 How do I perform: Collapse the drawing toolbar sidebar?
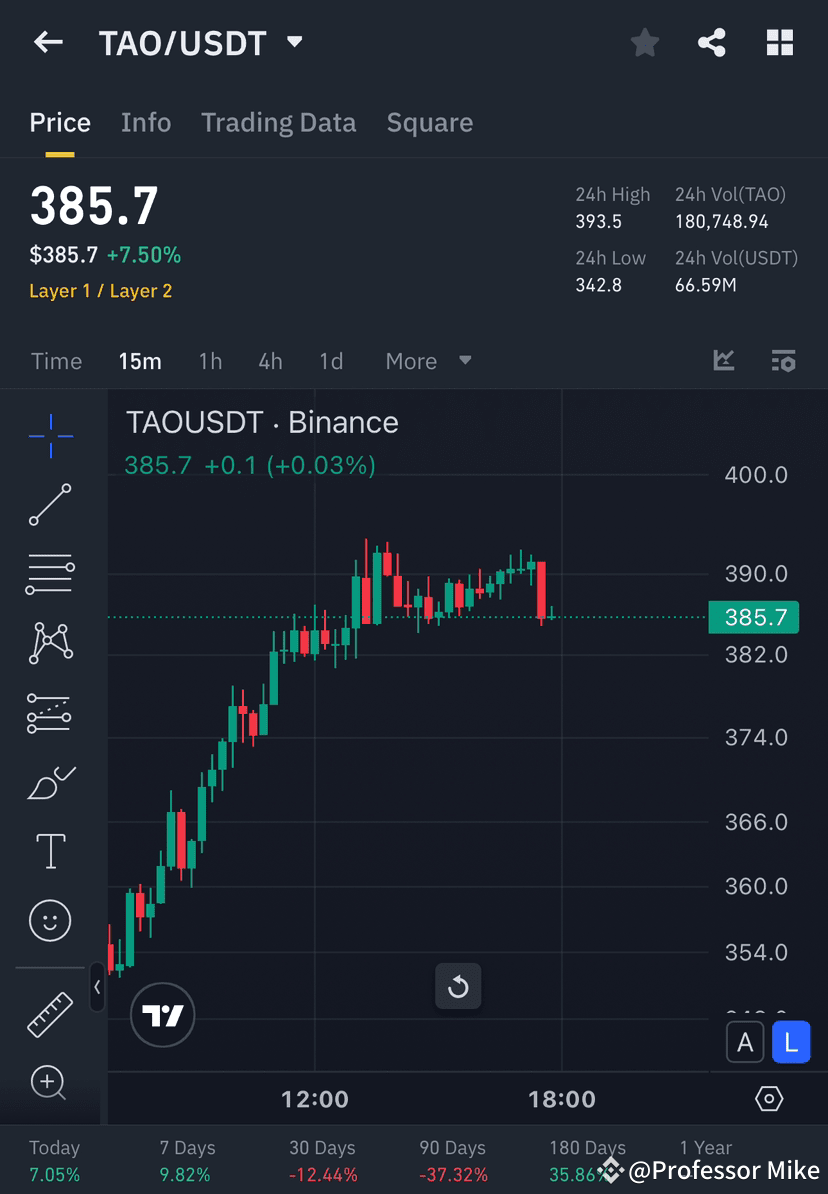(x=97, y=988)
